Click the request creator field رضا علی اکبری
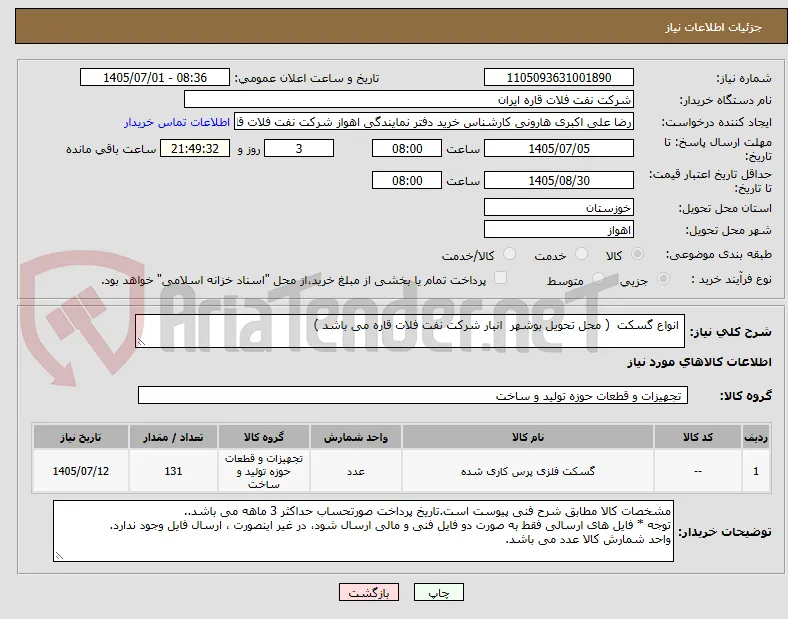 [x=434, y=122]
